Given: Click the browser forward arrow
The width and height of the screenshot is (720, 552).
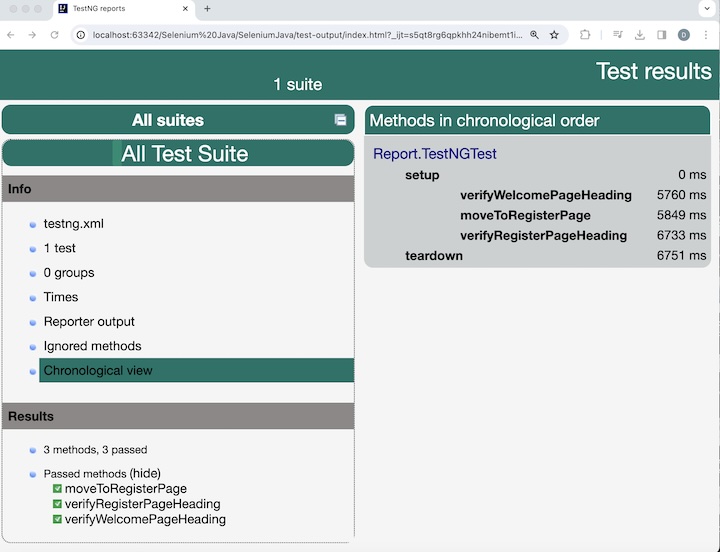Looking at the screenshot, I should click(32, 35).
